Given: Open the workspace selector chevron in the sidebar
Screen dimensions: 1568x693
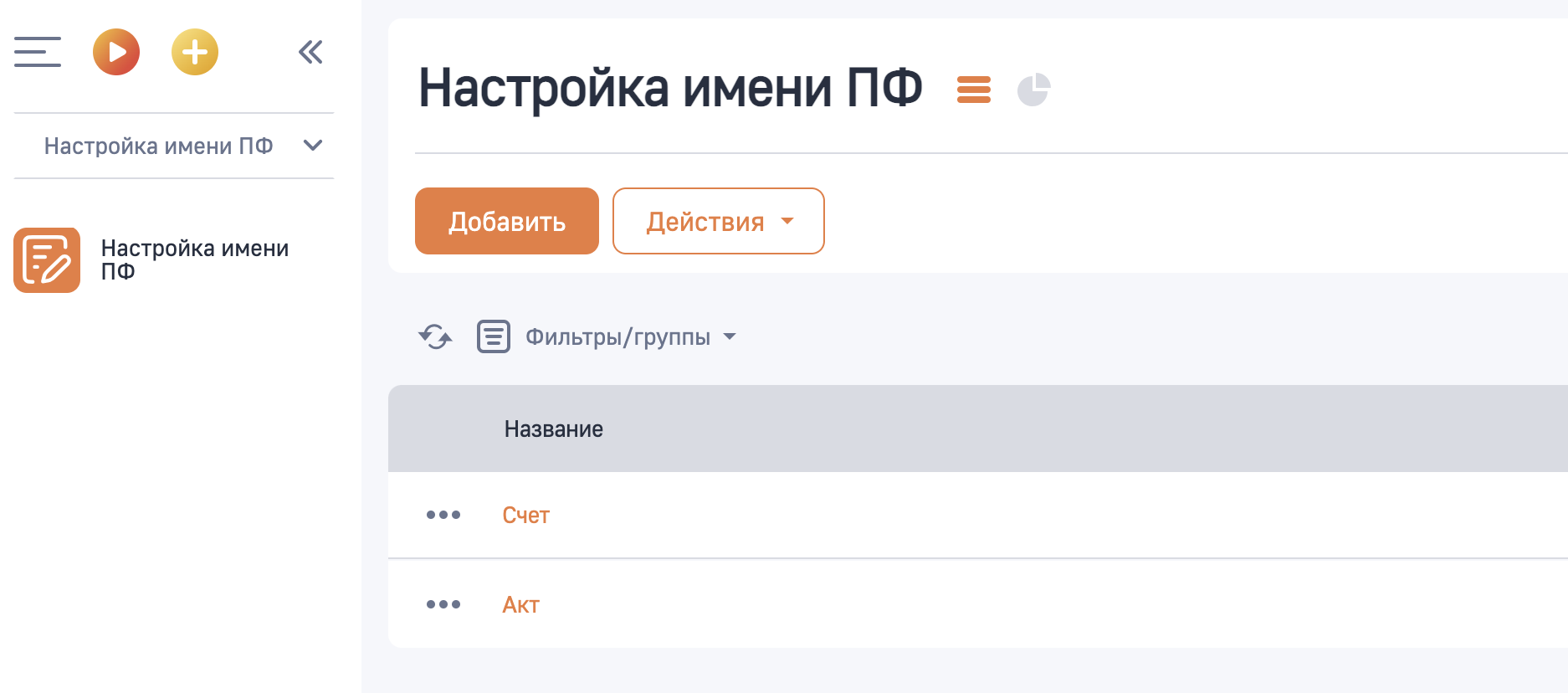Looking at the screenshot, I should click(x=314, y=145).
